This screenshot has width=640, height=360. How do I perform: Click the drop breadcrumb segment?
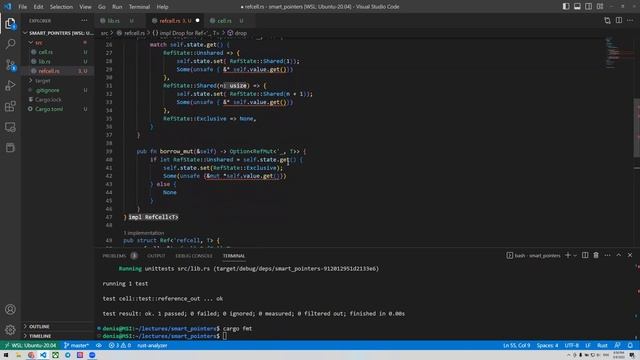(x=237, y=33)
